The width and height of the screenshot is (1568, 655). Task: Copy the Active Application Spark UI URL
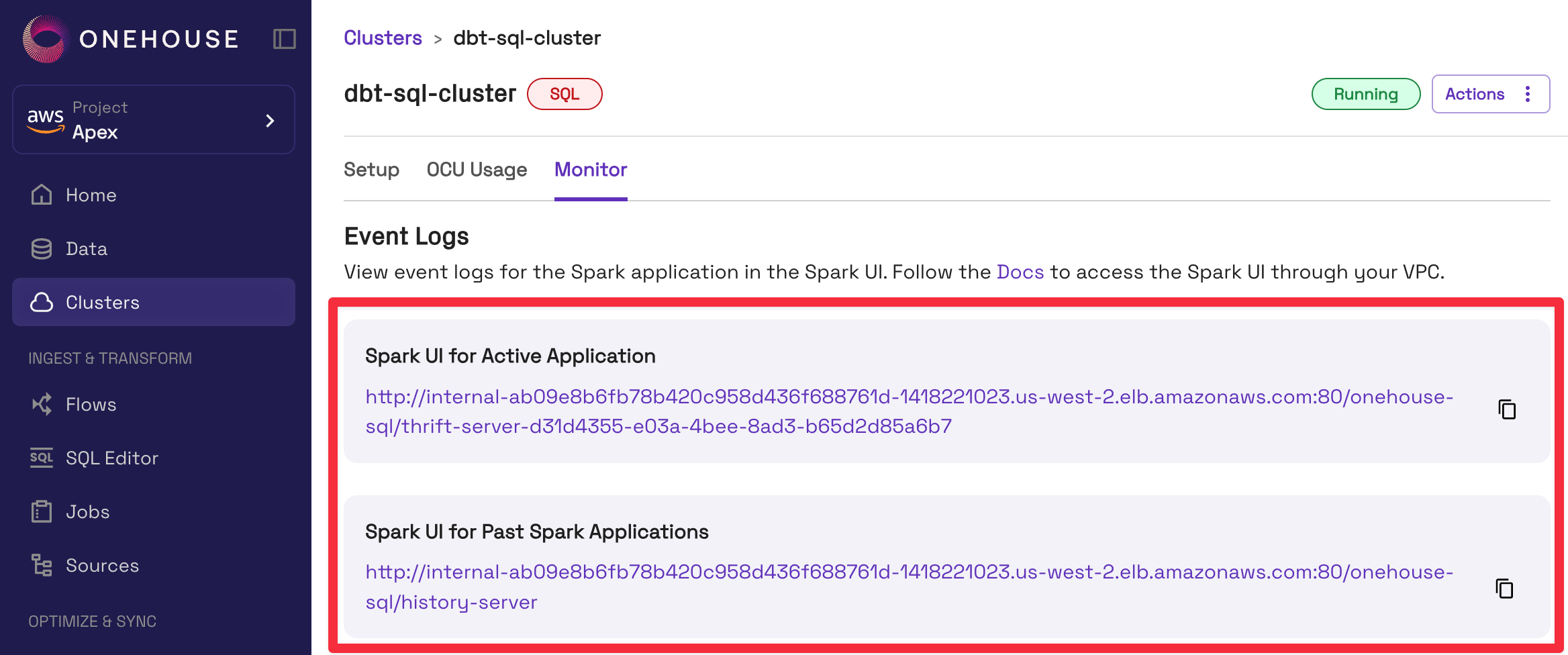point(1507,409)
